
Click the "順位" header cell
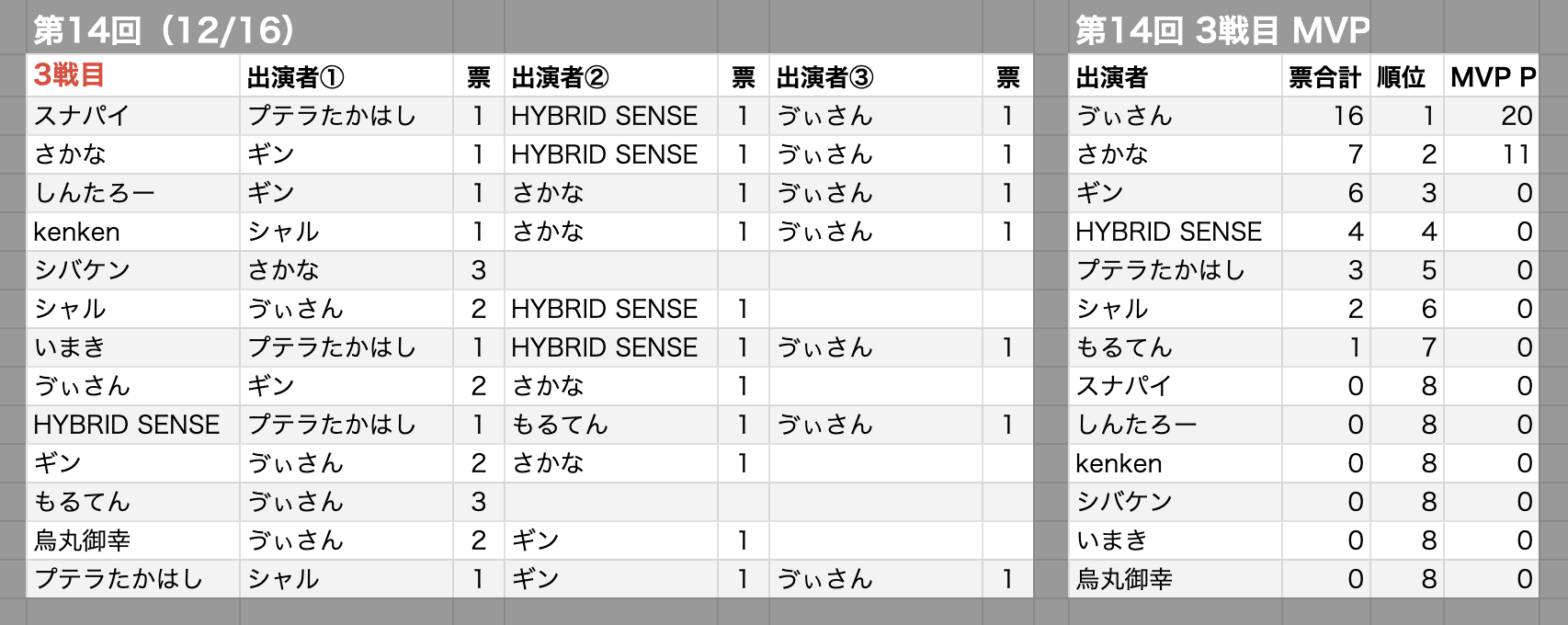tap(1402, 77)
